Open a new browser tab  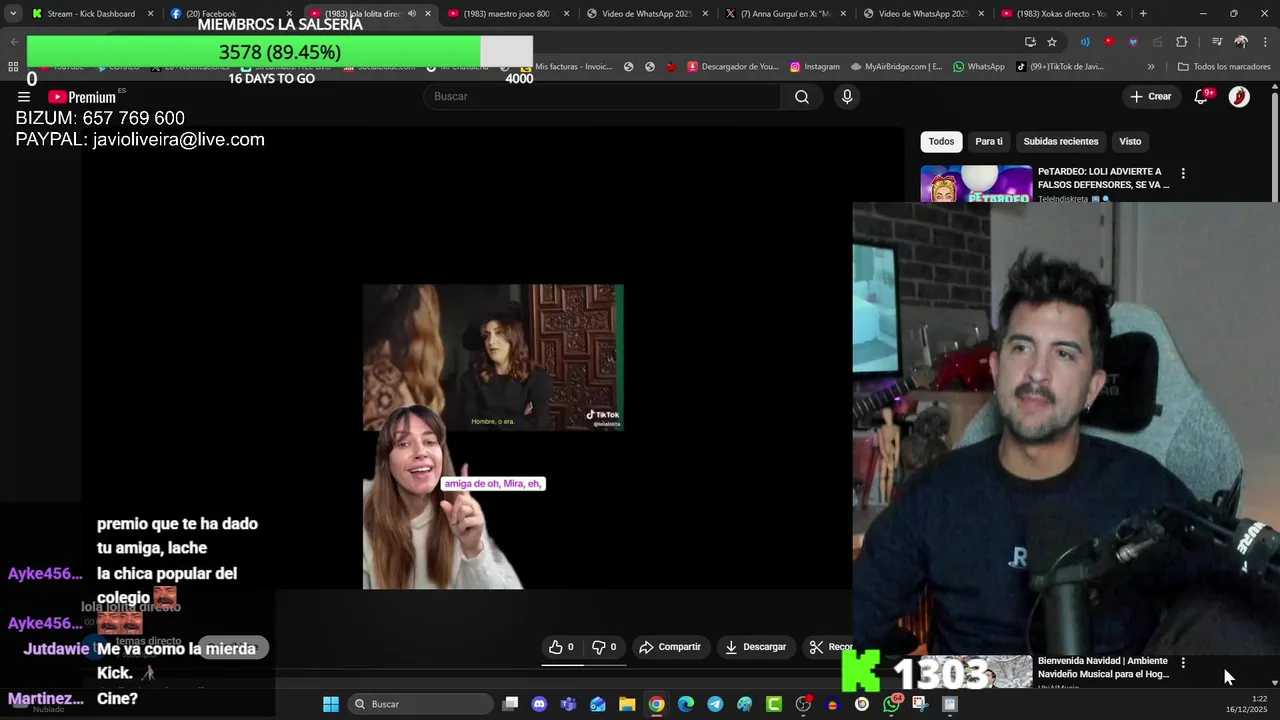click(x=1143, y=14)
